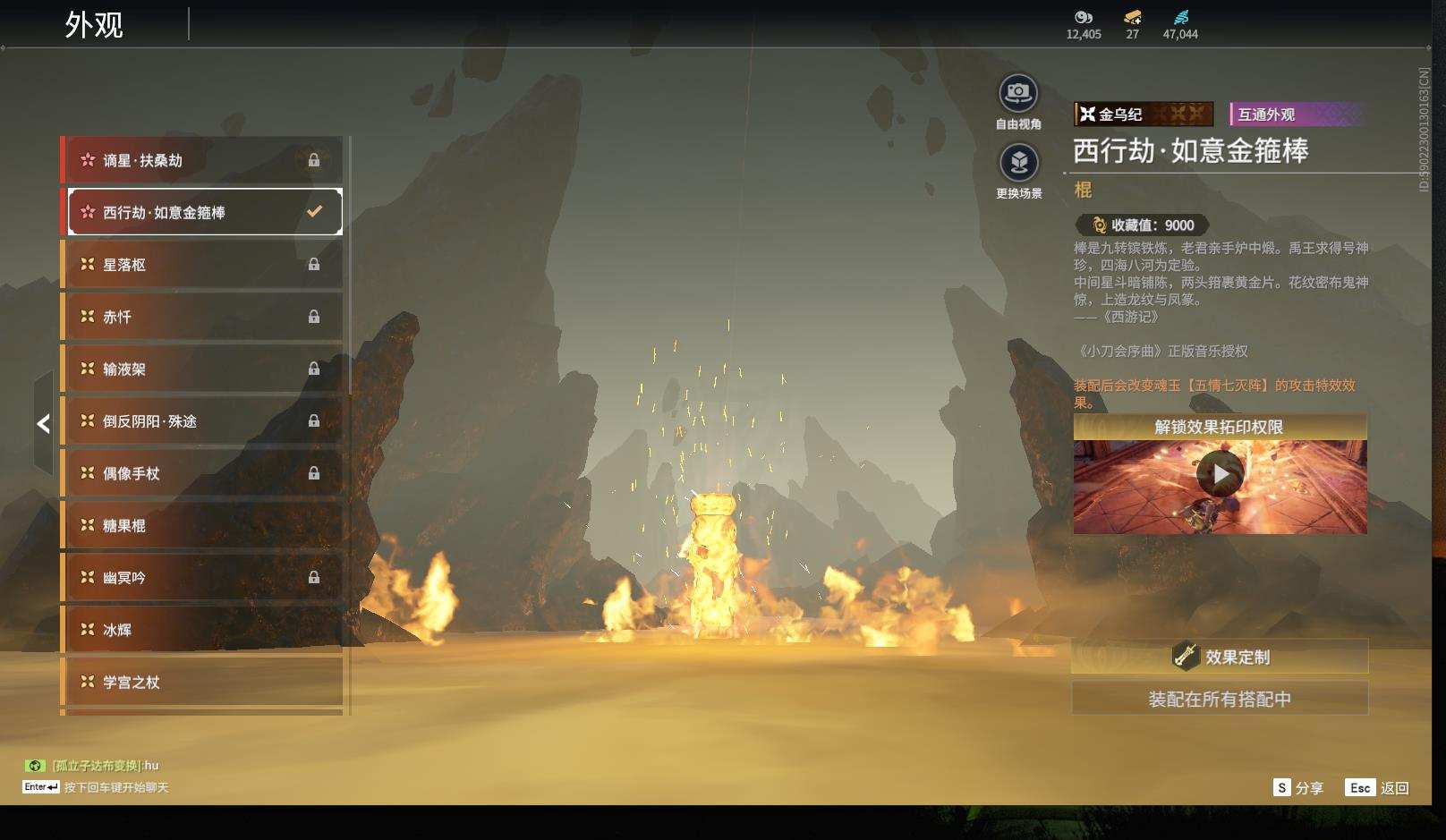
Task: Click the 47,044 currency amount
Action: tap(1180, 34)
